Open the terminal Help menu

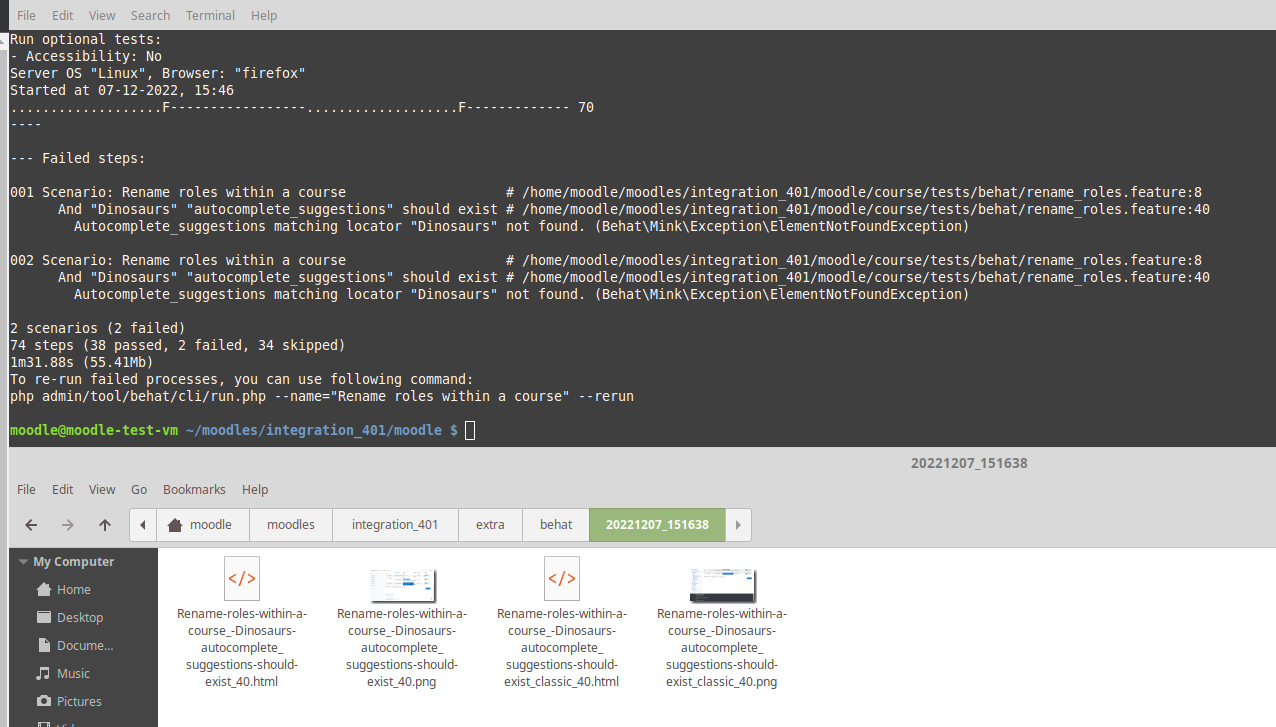pyautogui.click(x=264, y=15)
